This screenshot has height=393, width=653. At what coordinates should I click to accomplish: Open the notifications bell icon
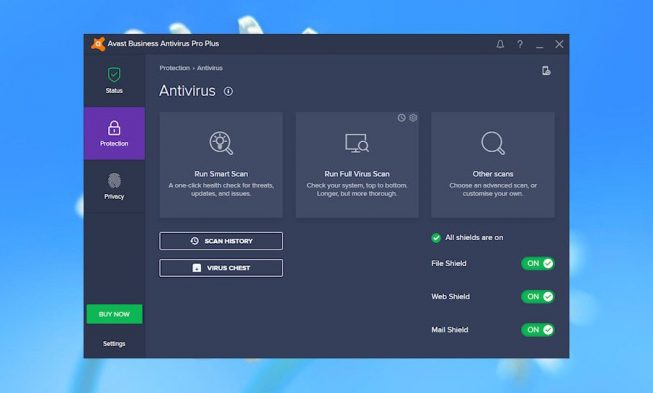[x=500, y=44]
